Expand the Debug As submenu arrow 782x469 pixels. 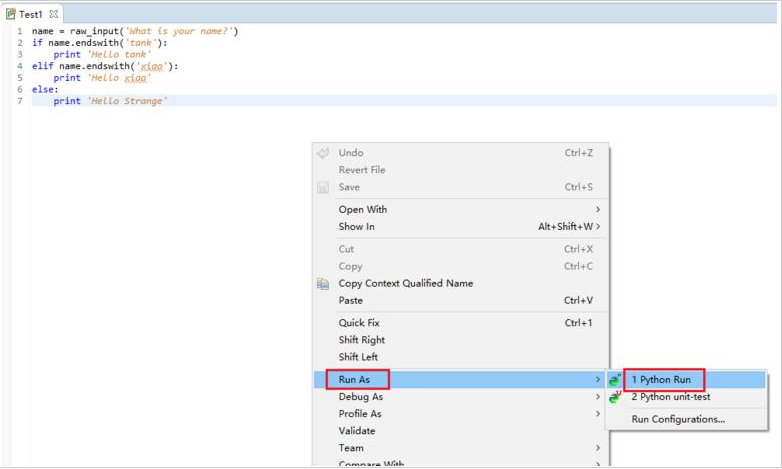[x=598, y=397]
